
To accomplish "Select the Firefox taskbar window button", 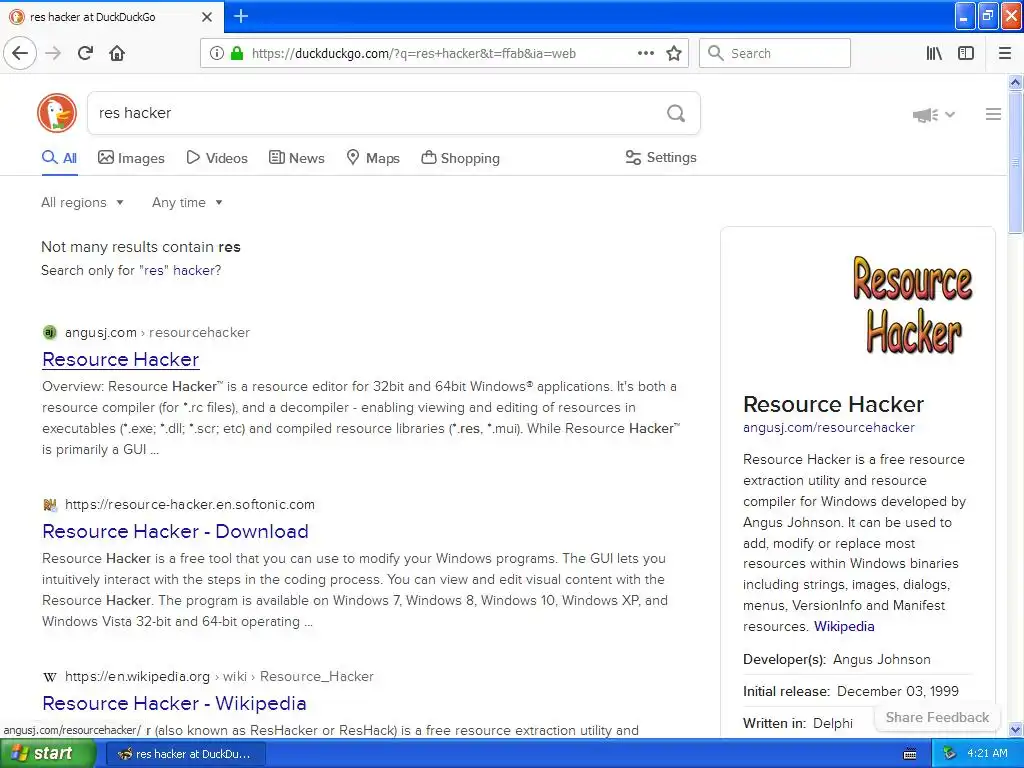I will 185,754.
